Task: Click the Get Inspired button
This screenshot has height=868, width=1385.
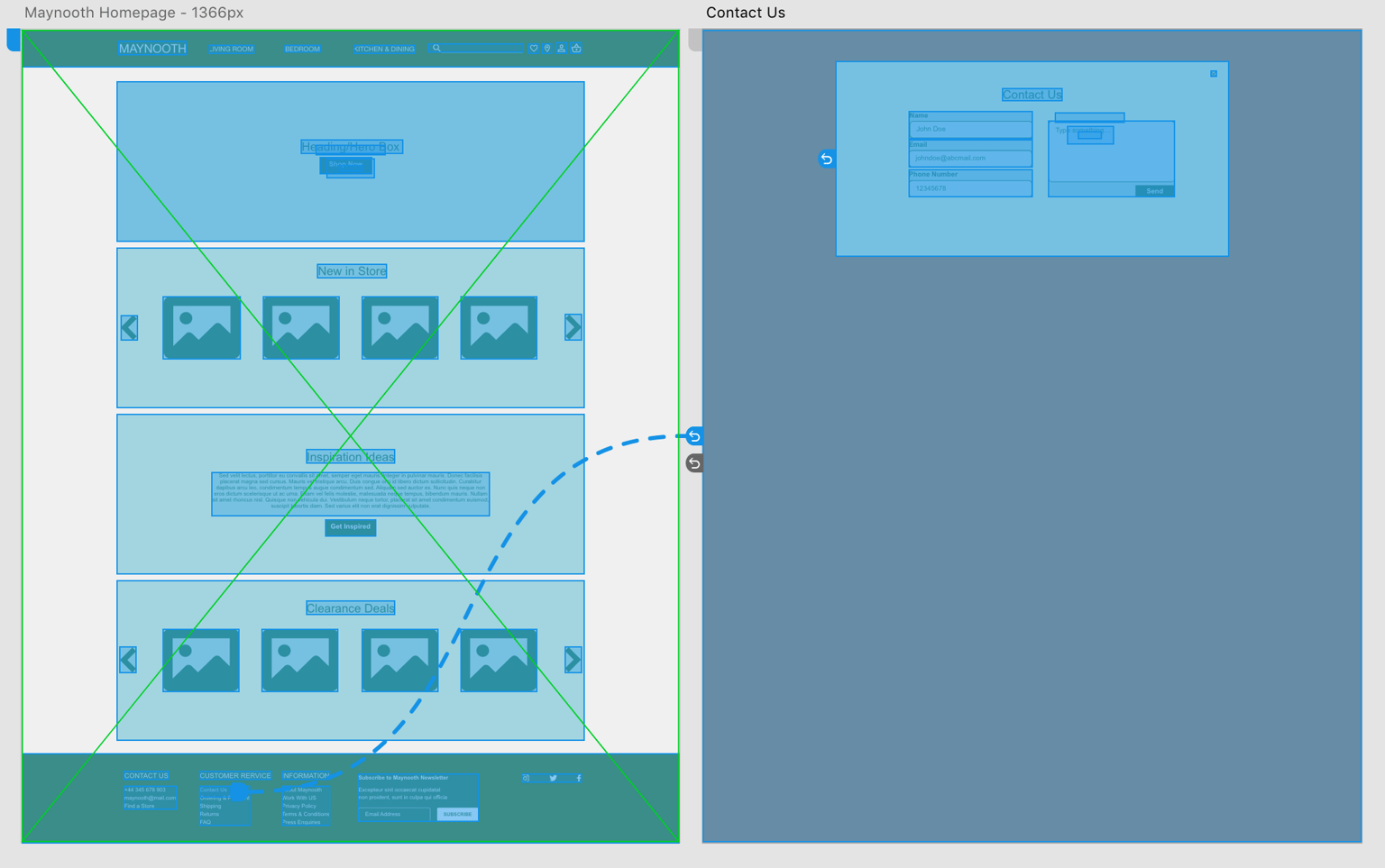Action: [x=350, y=527]
